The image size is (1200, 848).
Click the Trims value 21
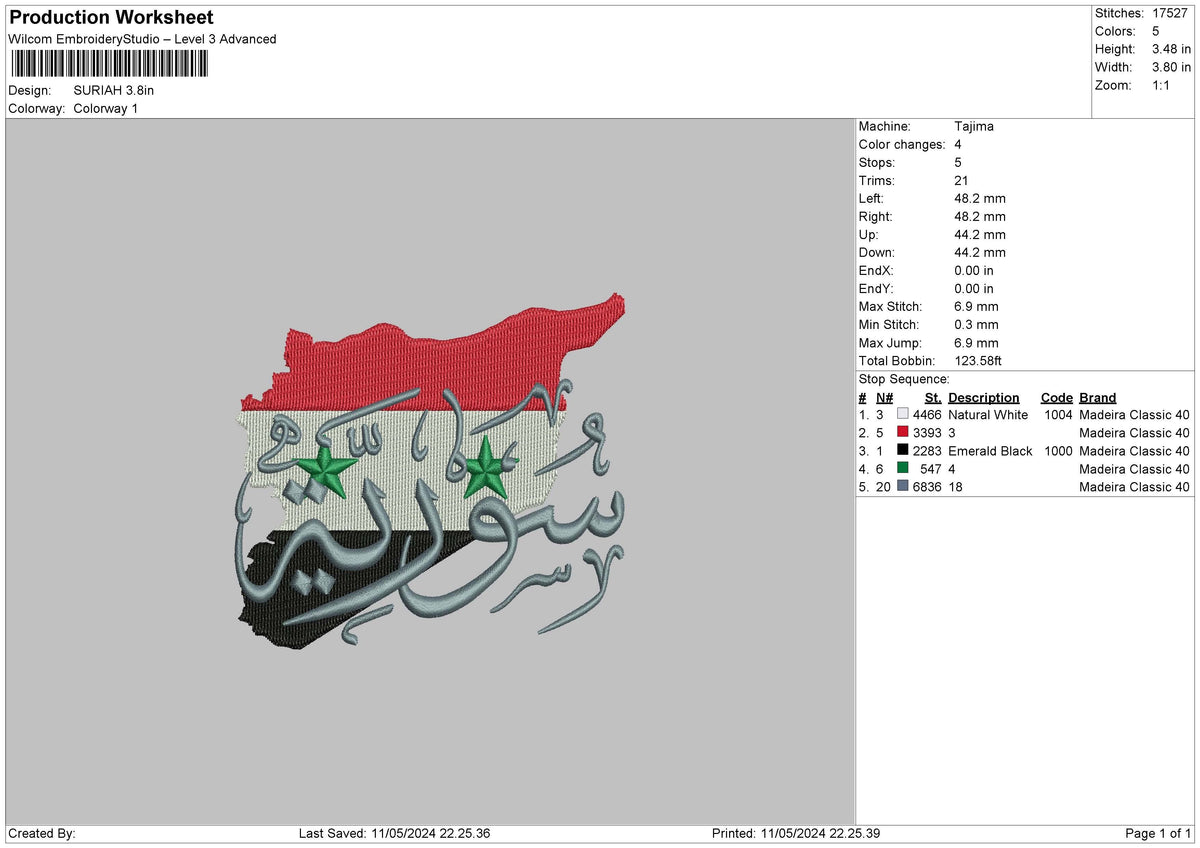click(962, 181)
